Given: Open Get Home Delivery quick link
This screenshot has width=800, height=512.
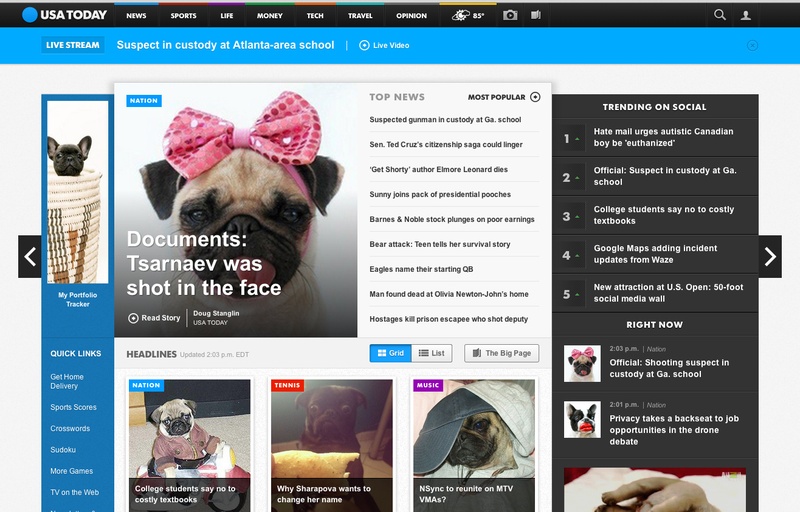Looking at the screenshot, I should coord(67,381).
